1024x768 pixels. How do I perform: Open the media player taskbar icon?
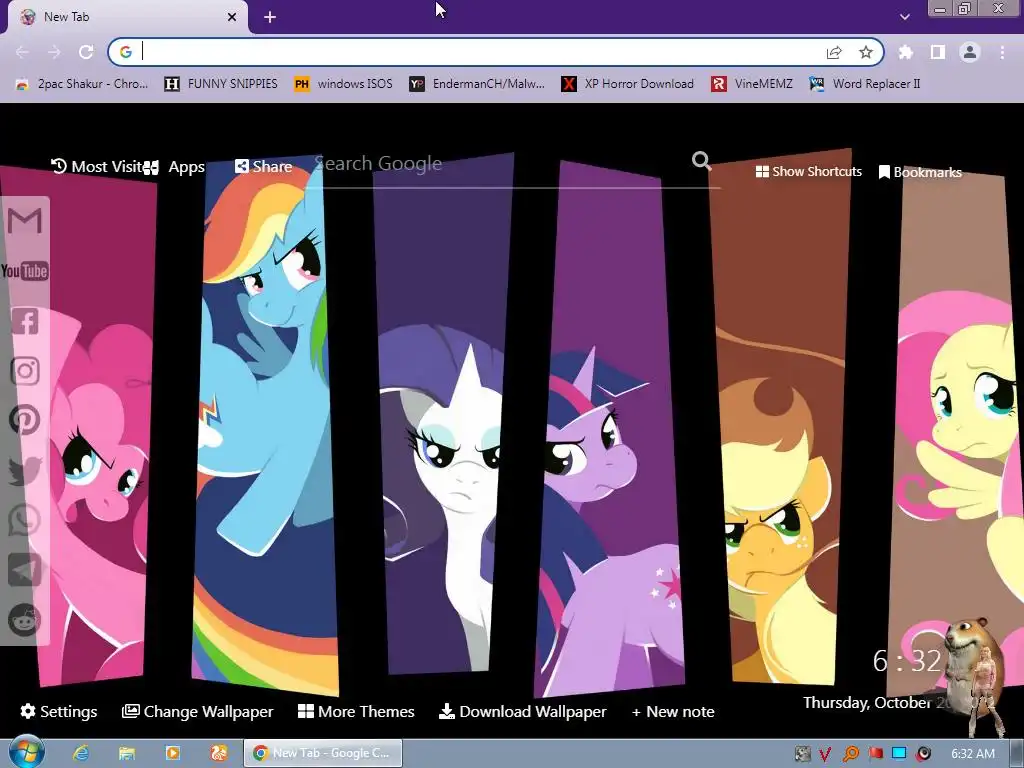pyautogui.click(x=173, y=753)
